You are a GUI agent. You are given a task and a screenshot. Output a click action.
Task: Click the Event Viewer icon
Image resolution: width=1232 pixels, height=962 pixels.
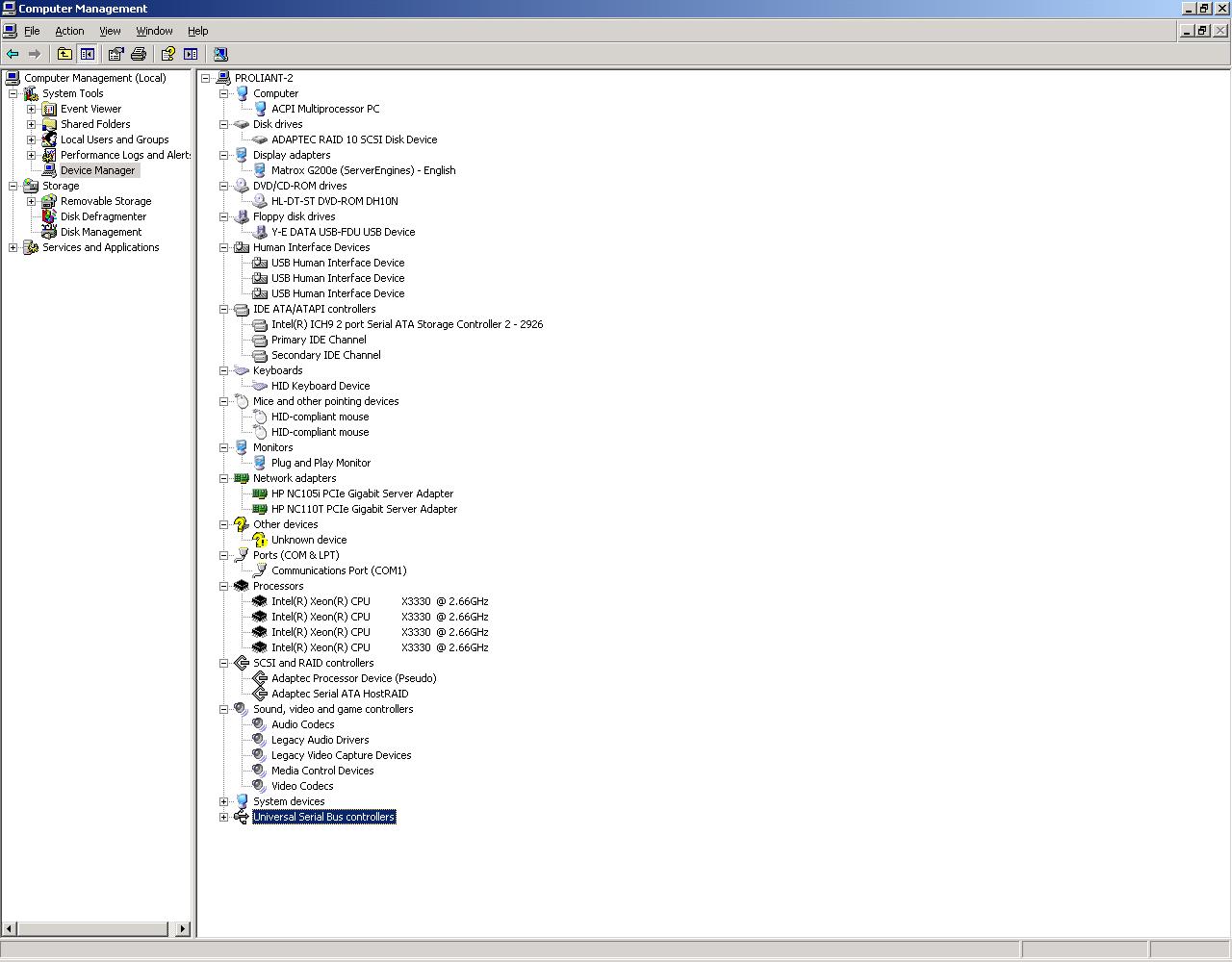click(49, 109)
